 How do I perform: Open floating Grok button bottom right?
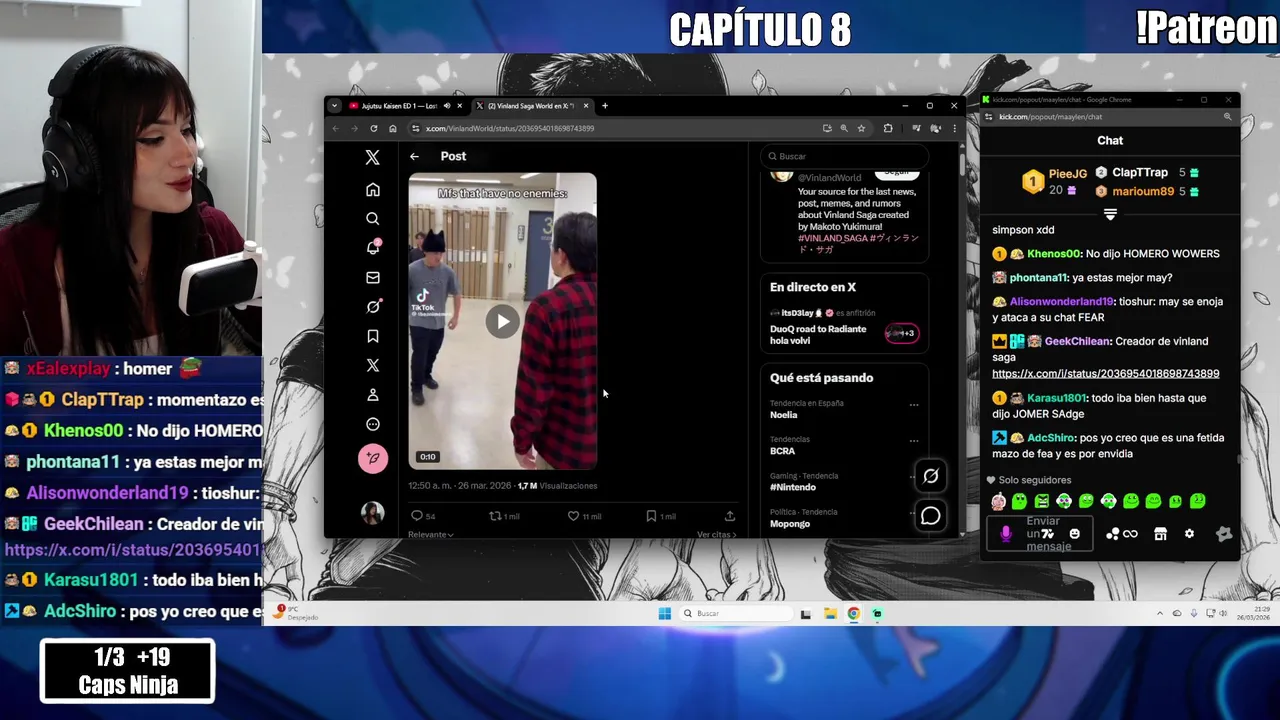pyautogui.click(x=930, y=477)
